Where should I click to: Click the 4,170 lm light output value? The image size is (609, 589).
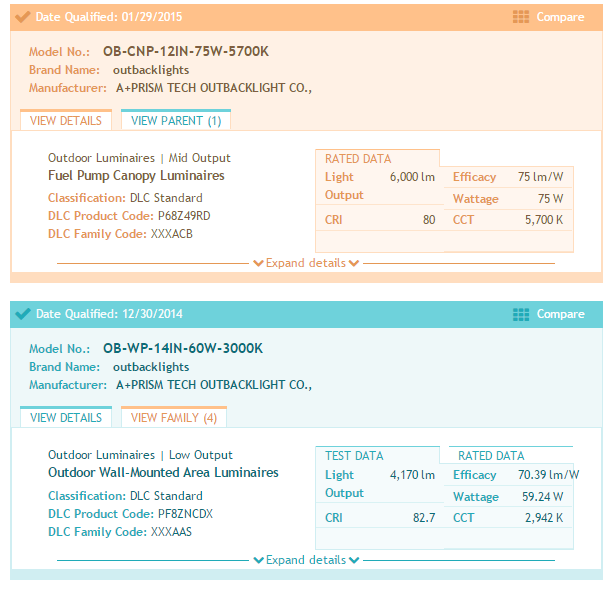pyautogui.click(x=412, y=474)
